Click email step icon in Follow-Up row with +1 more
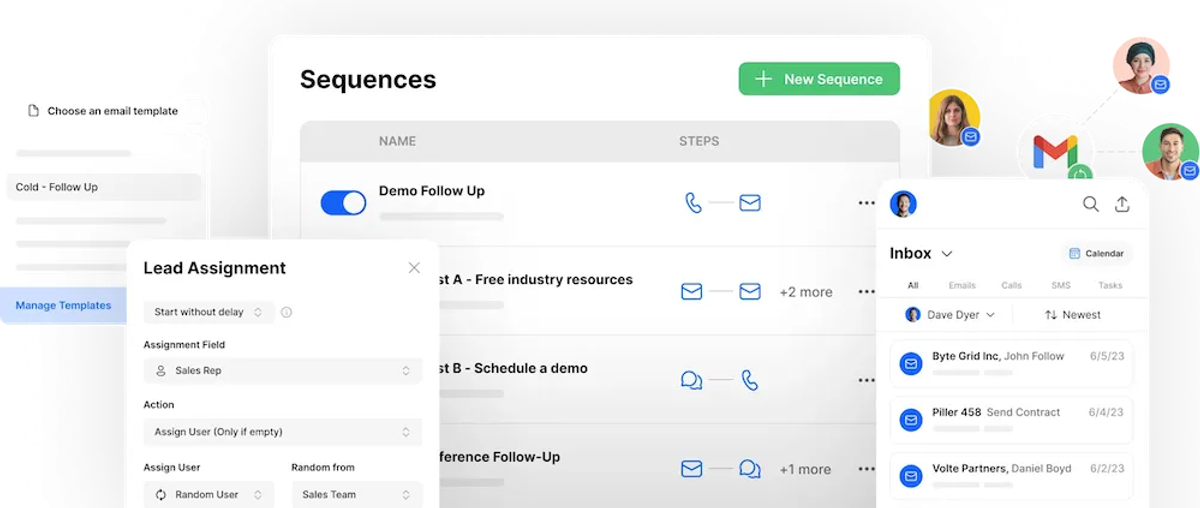 (x=692, y=468)
